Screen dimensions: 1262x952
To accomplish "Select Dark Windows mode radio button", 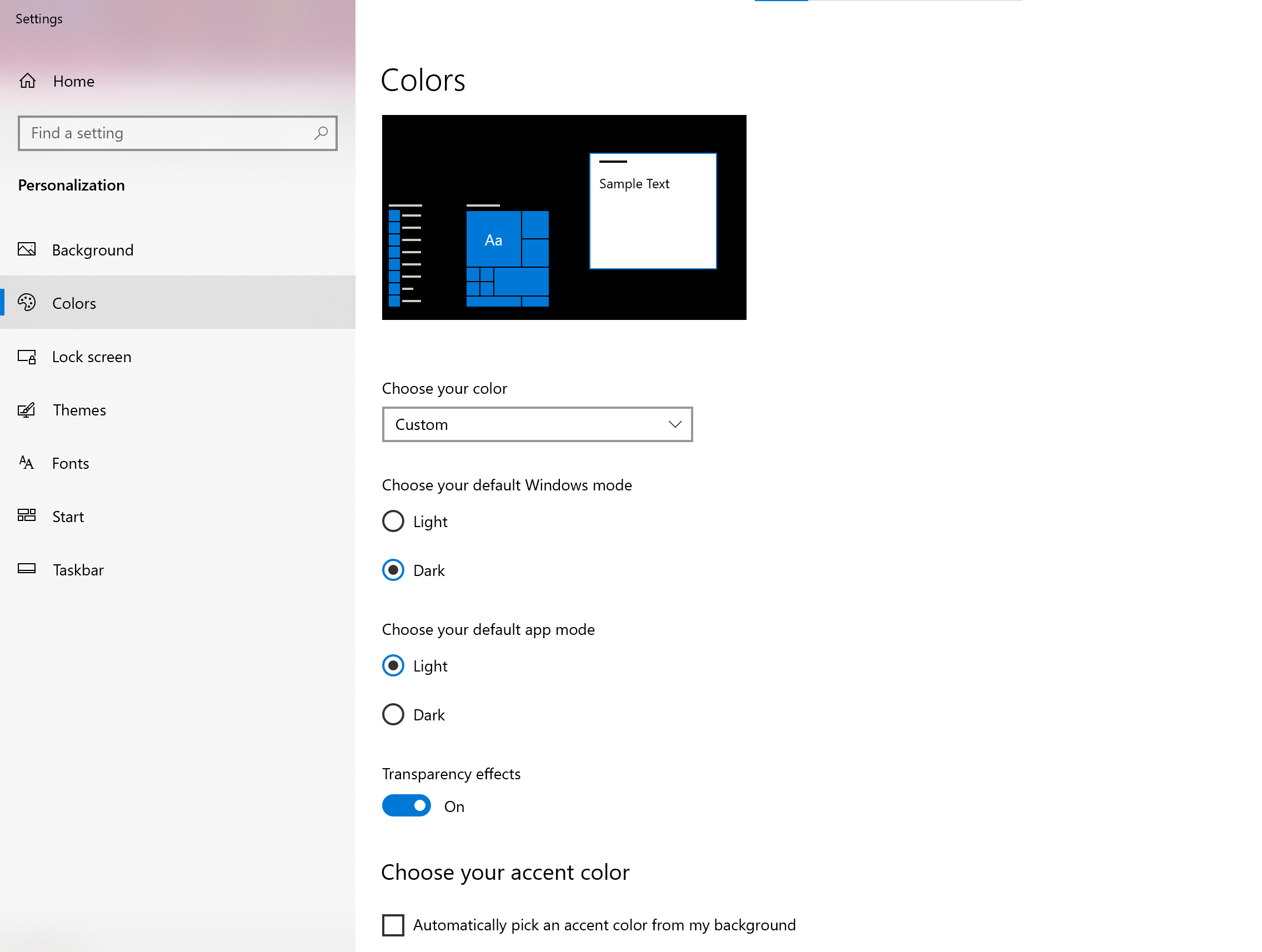I will [x=393, y=570].
